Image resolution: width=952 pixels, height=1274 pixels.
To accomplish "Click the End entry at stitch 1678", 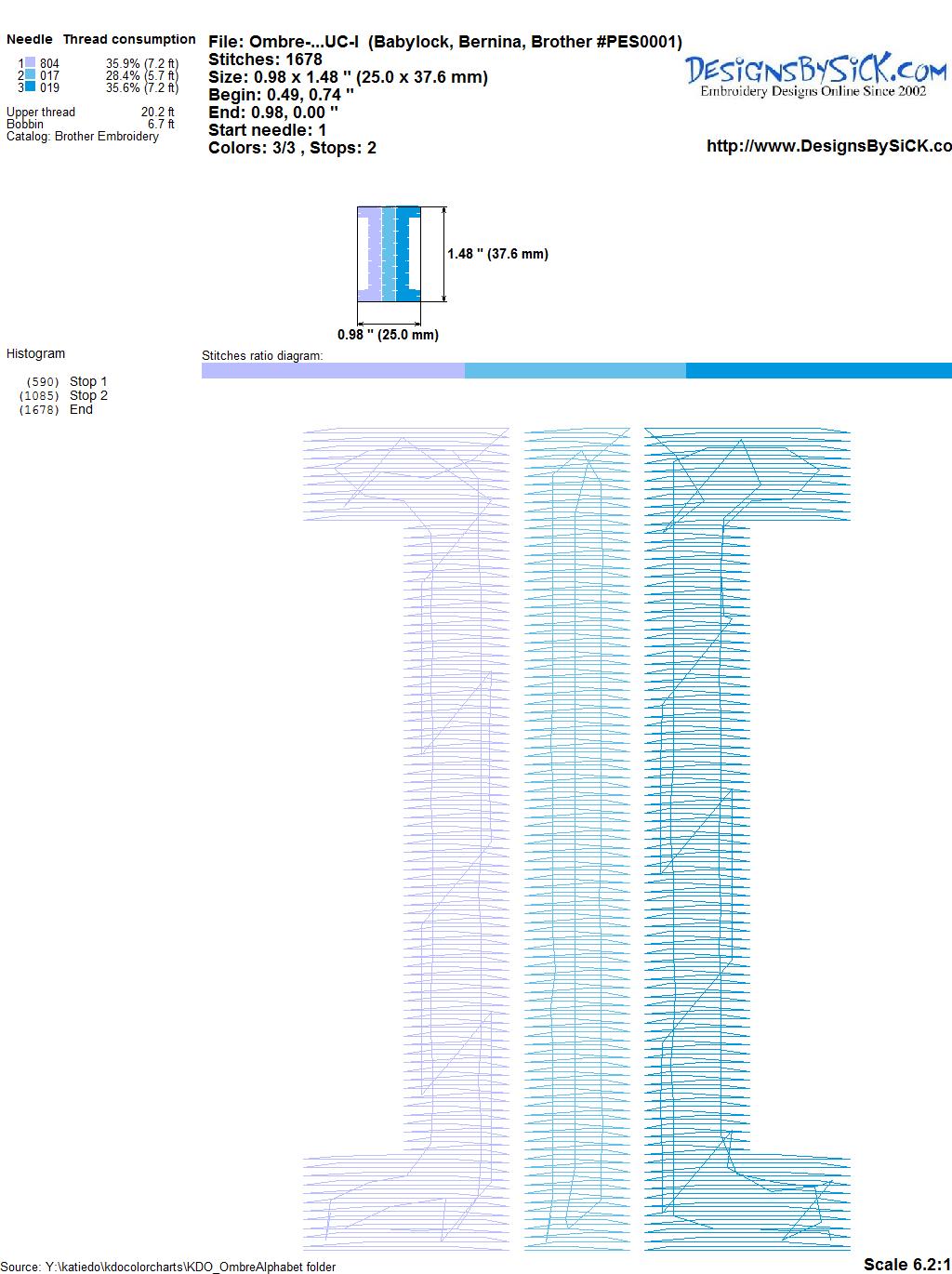I will [x=81, y=409].
